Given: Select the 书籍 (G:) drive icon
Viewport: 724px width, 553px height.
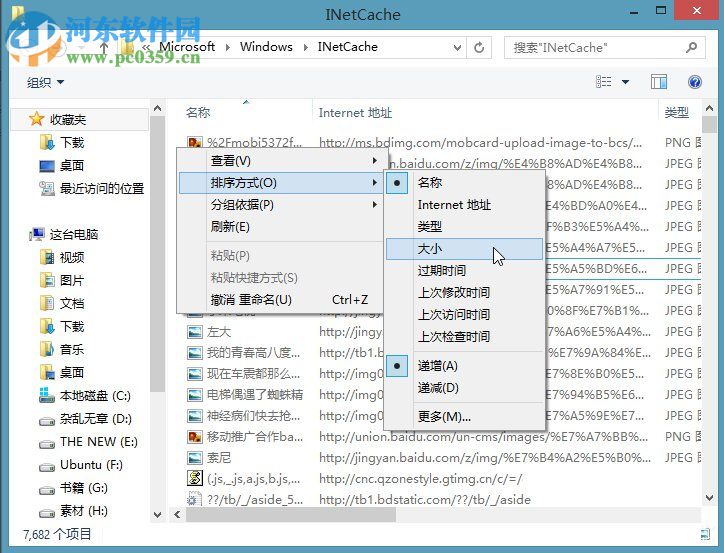Looking at the screenshot, I should [47, 489].
